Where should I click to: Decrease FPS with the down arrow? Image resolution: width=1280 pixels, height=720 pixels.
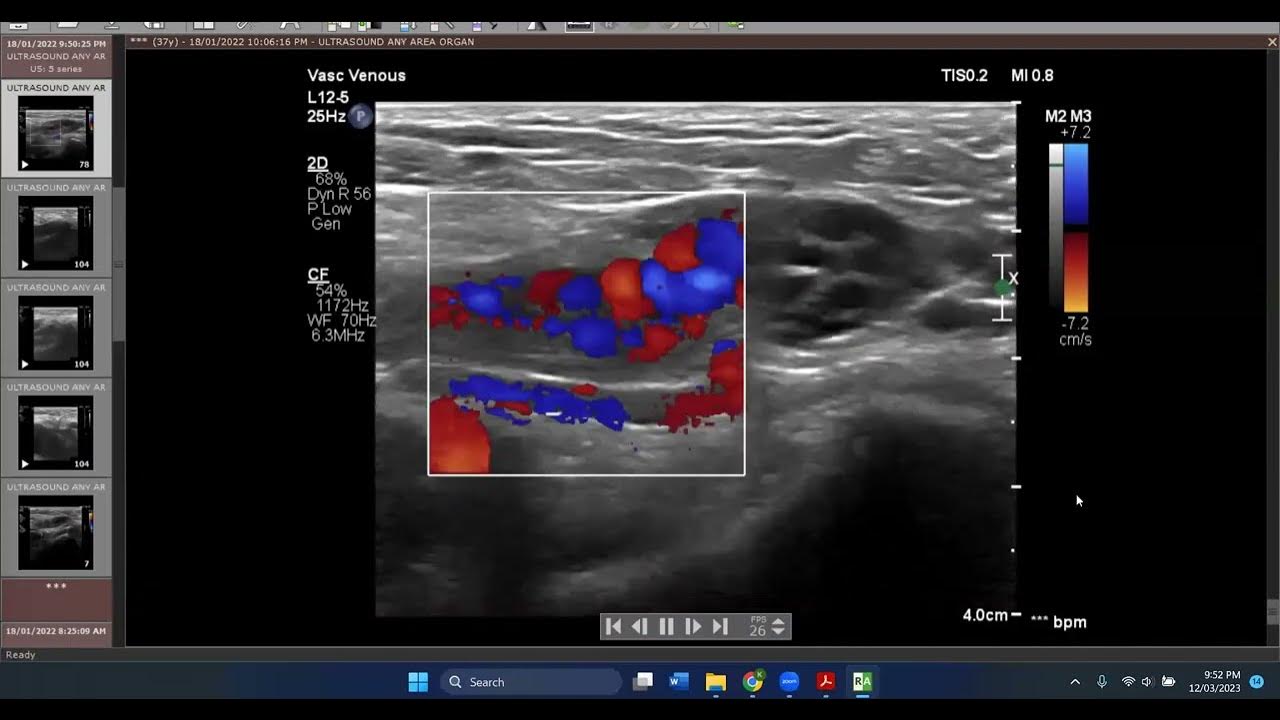(x=778, y=633)
